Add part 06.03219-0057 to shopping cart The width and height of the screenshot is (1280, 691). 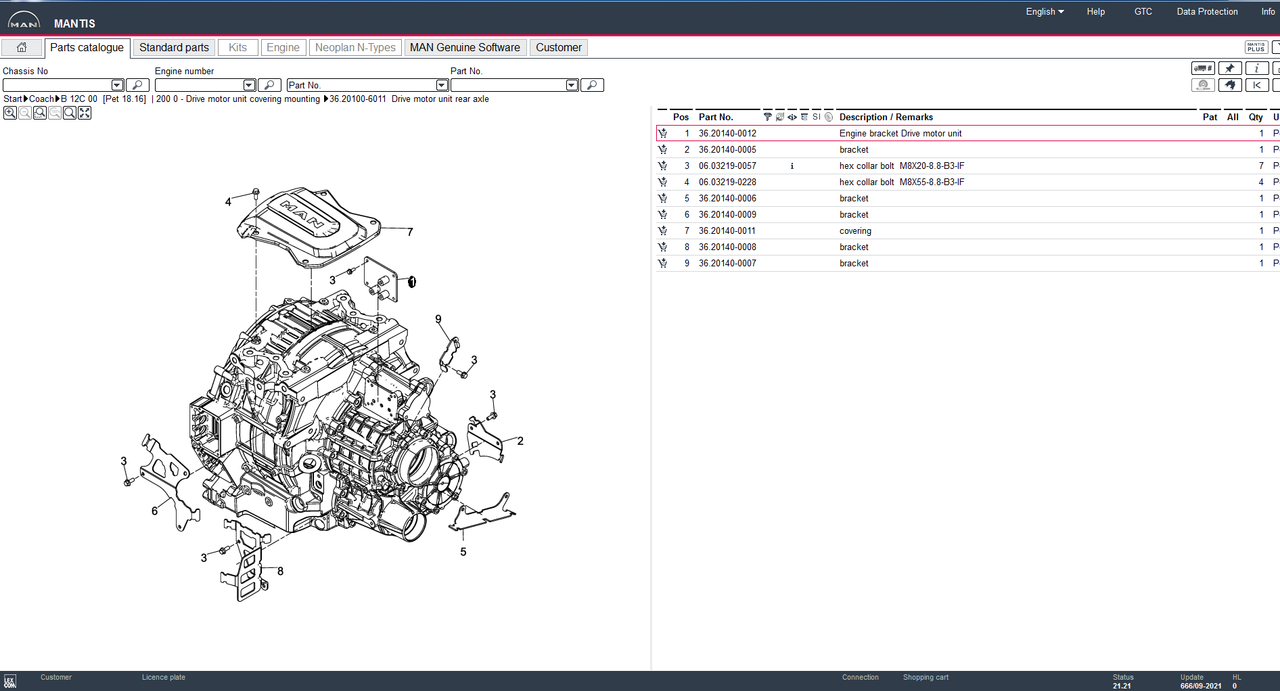coord(663,166)
